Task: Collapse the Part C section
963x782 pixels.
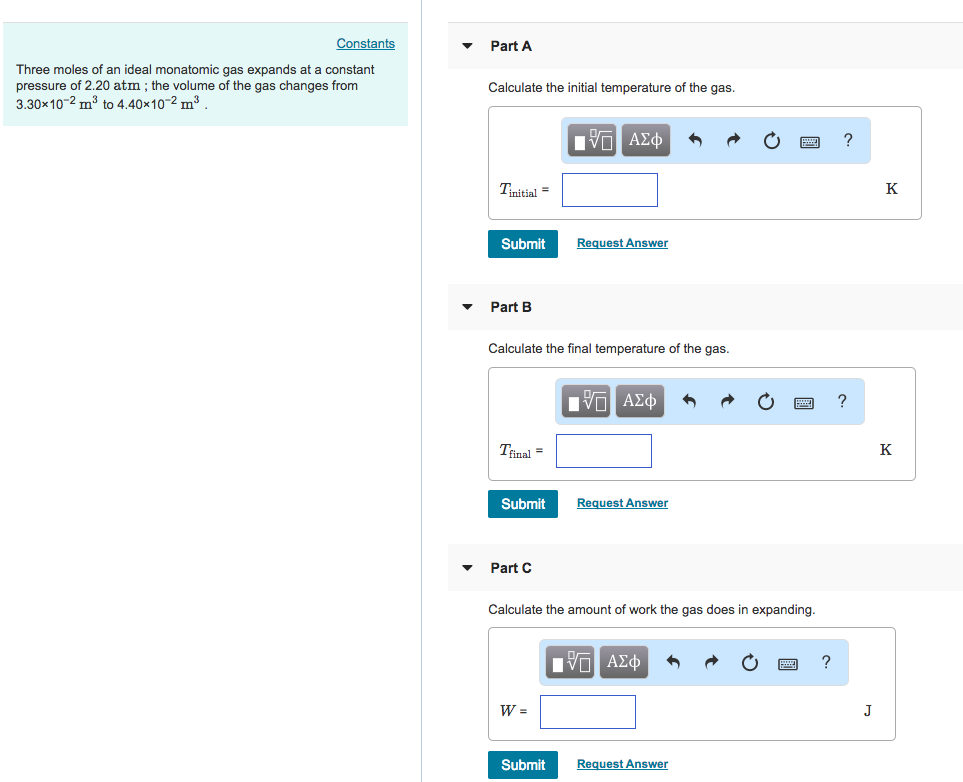Action: coord(467,568)
